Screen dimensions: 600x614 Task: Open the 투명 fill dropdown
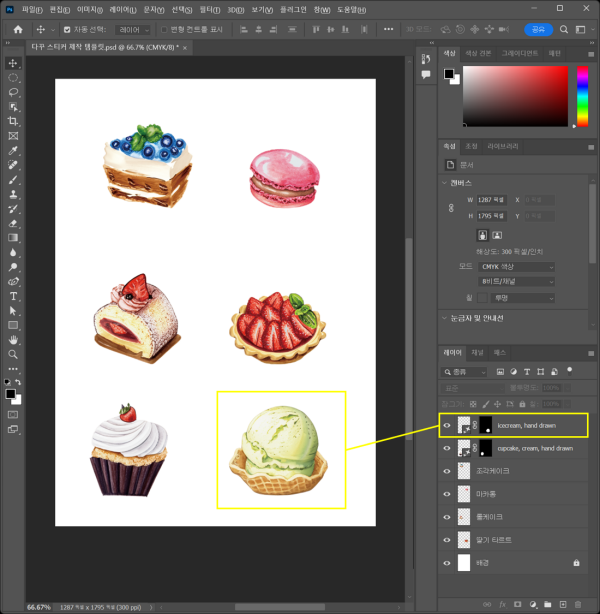[x=522, y=298]
